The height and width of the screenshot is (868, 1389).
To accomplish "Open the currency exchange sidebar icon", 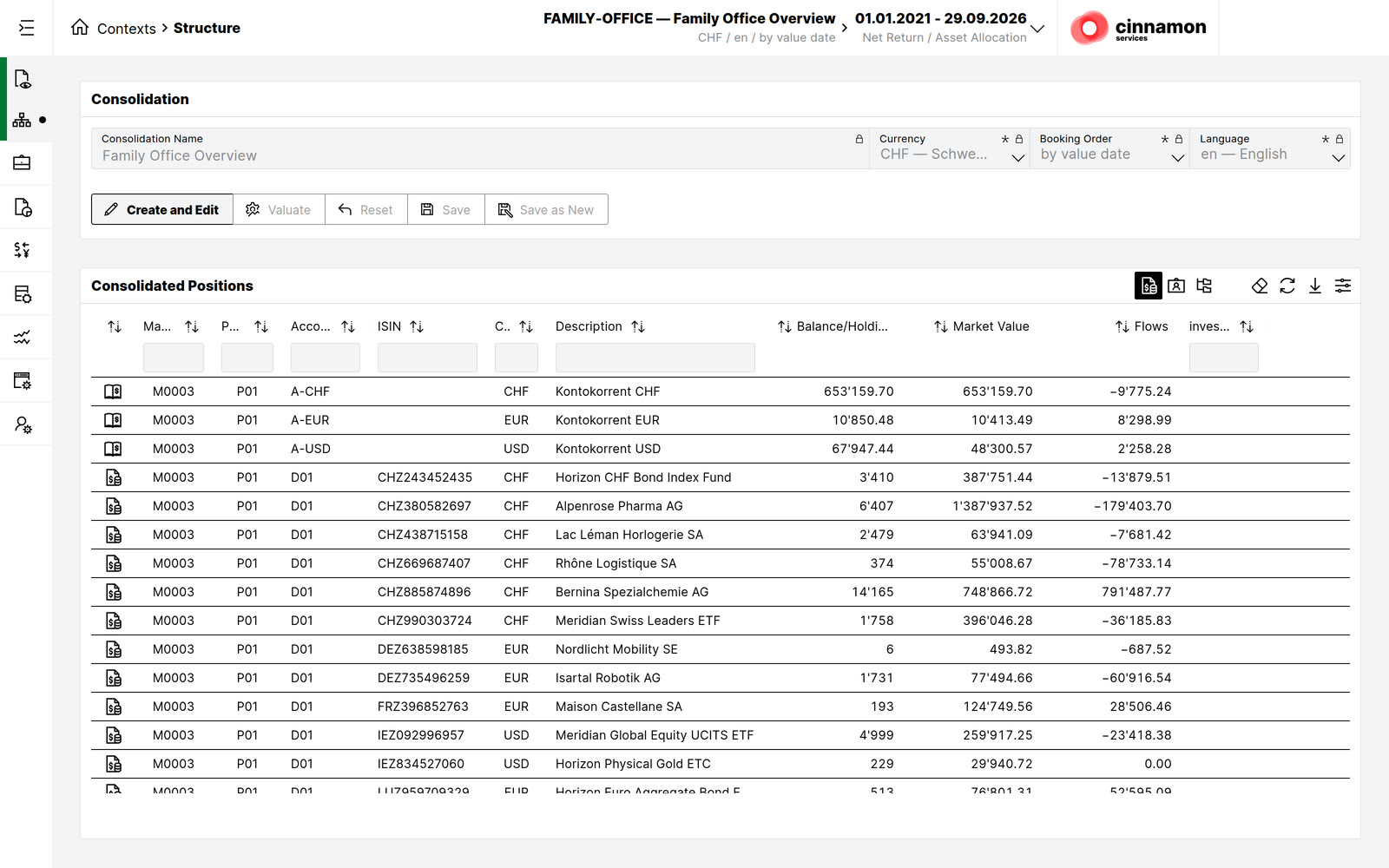I will pyautogui.click(x=22, y=250).
